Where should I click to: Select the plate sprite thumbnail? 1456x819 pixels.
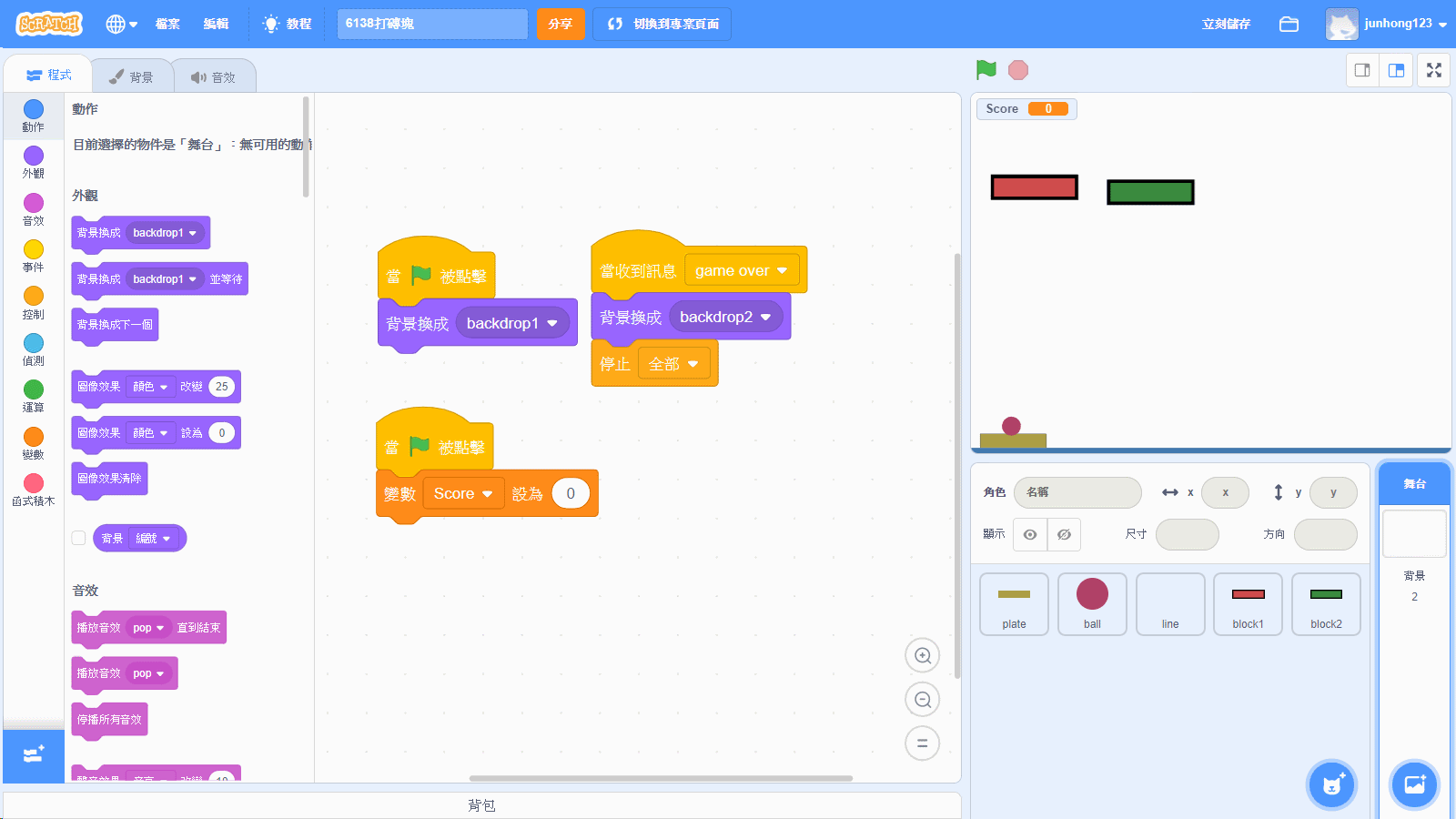point(1014,604)
